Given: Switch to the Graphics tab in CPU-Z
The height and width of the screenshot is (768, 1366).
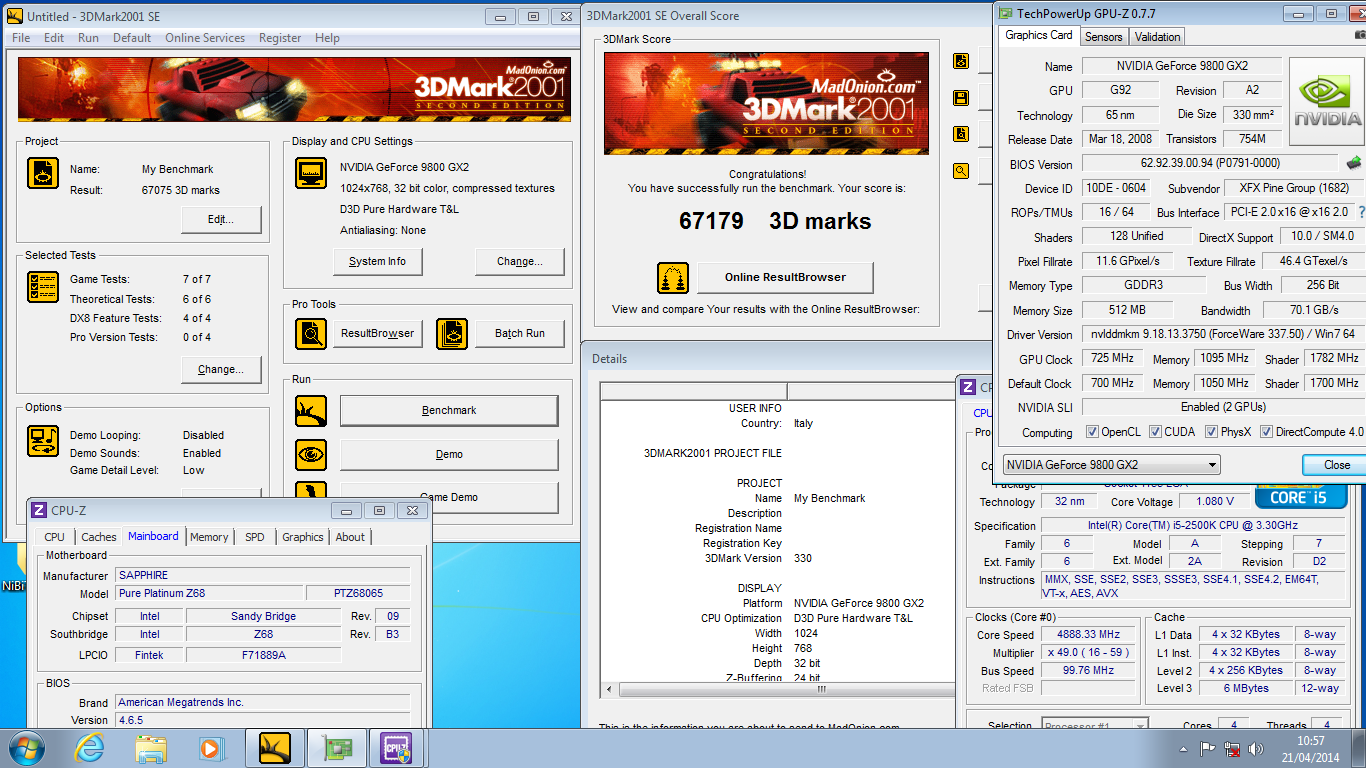Looking at the screenshot, I should click(303, 537).
